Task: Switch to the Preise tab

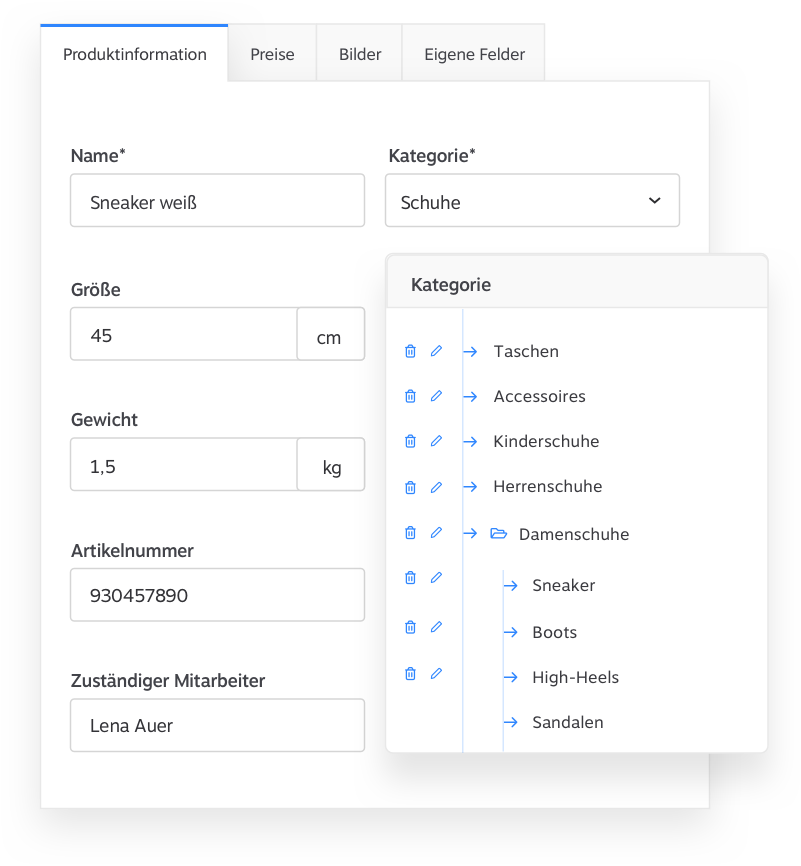Action: click(272, 54)
